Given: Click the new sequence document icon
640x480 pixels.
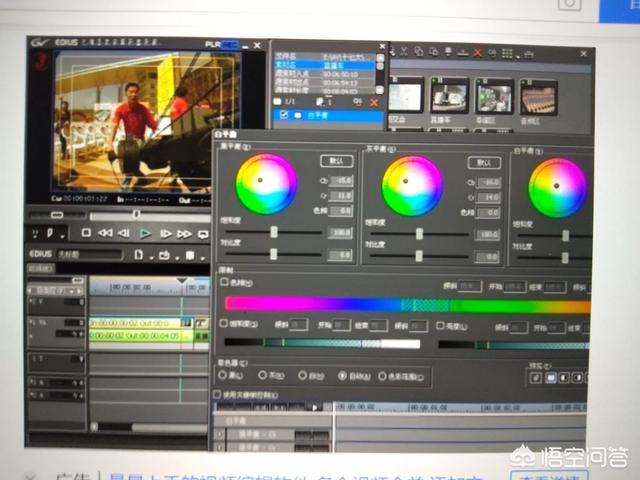Looking at the screenshot, I should pyautogui.click(x=139, y=255).
